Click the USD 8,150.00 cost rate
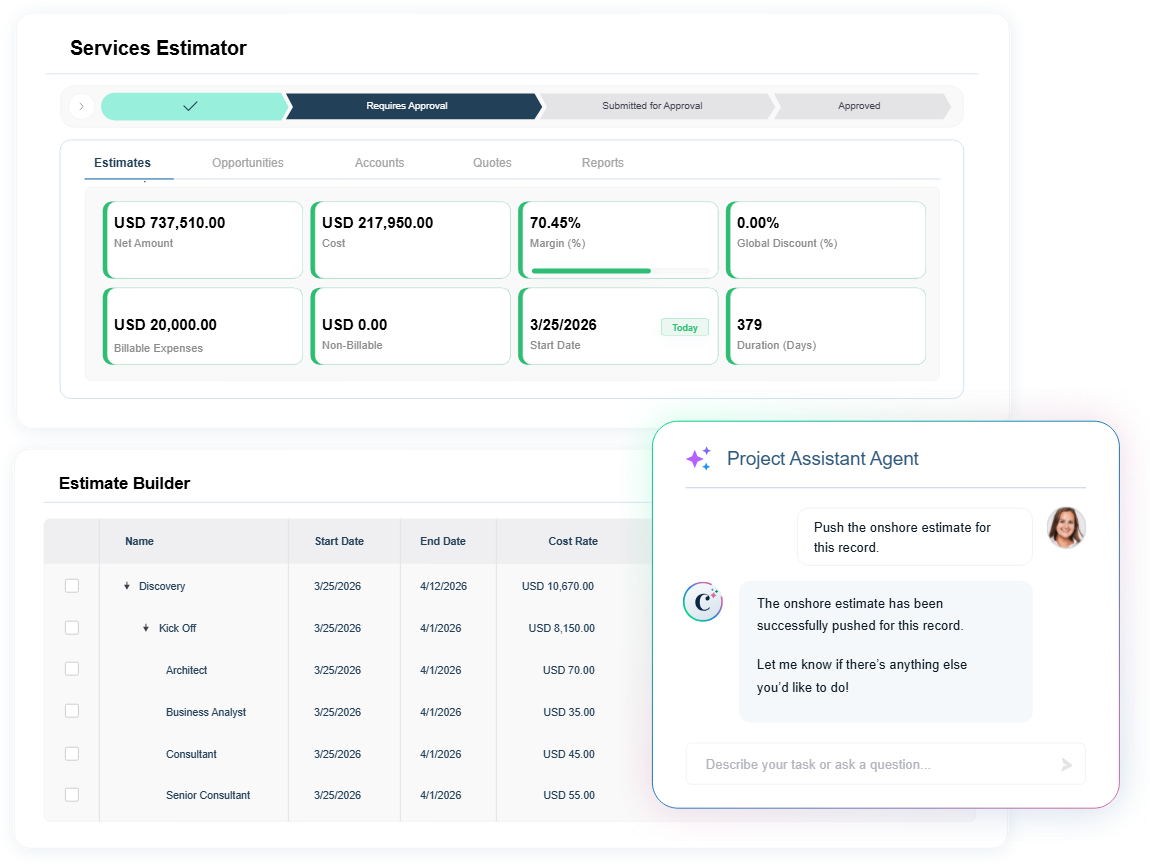This screenshot has height=867, width=1150. pyautogui.click(x=562, y=628)
